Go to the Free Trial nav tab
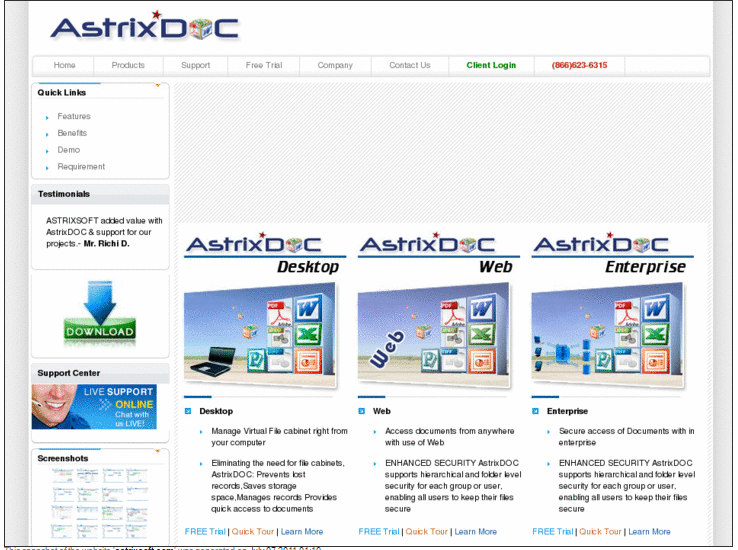 264,66
